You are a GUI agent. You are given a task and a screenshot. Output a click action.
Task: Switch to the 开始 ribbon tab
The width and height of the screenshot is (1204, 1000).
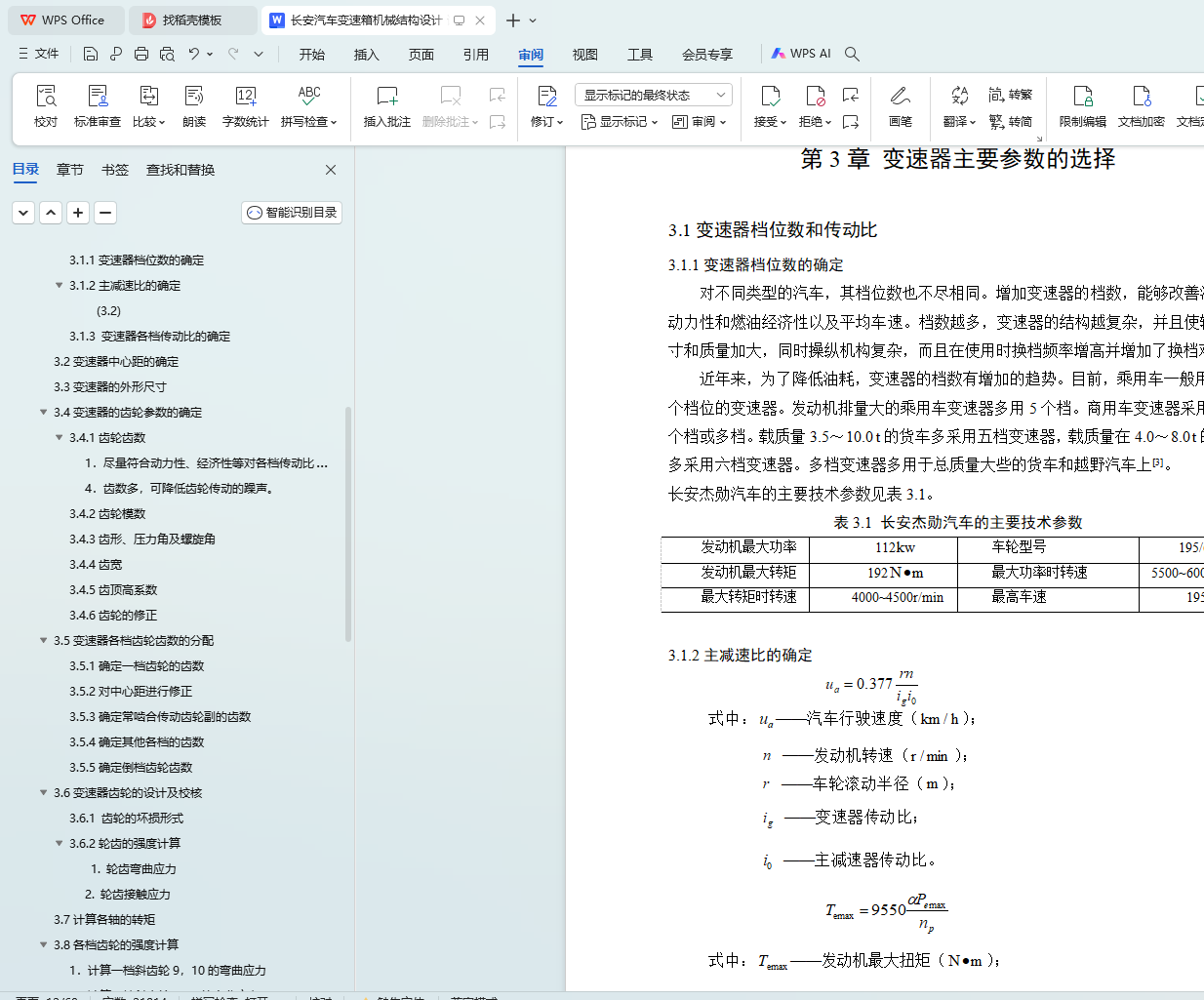(x=312, y=54)
